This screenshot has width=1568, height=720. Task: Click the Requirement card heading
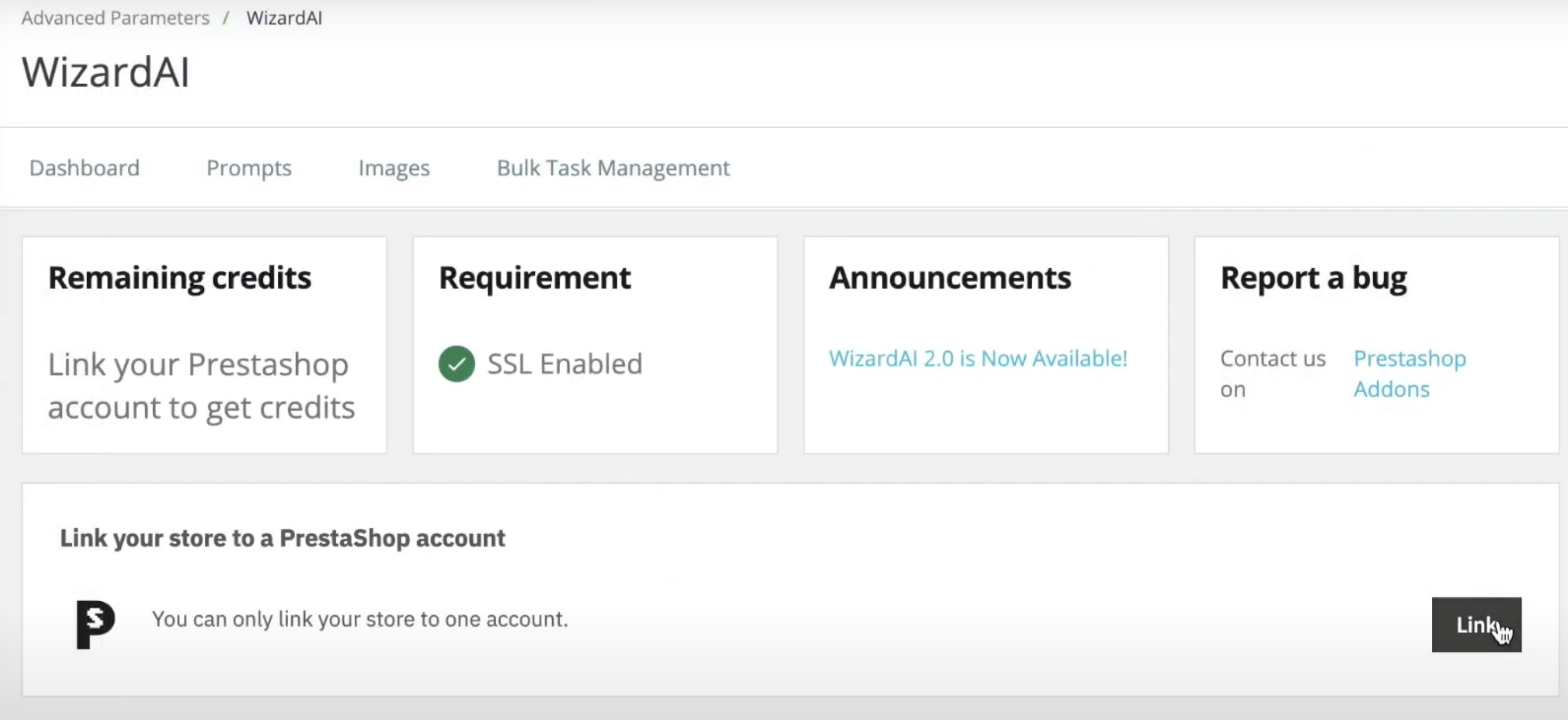(534, 278)
